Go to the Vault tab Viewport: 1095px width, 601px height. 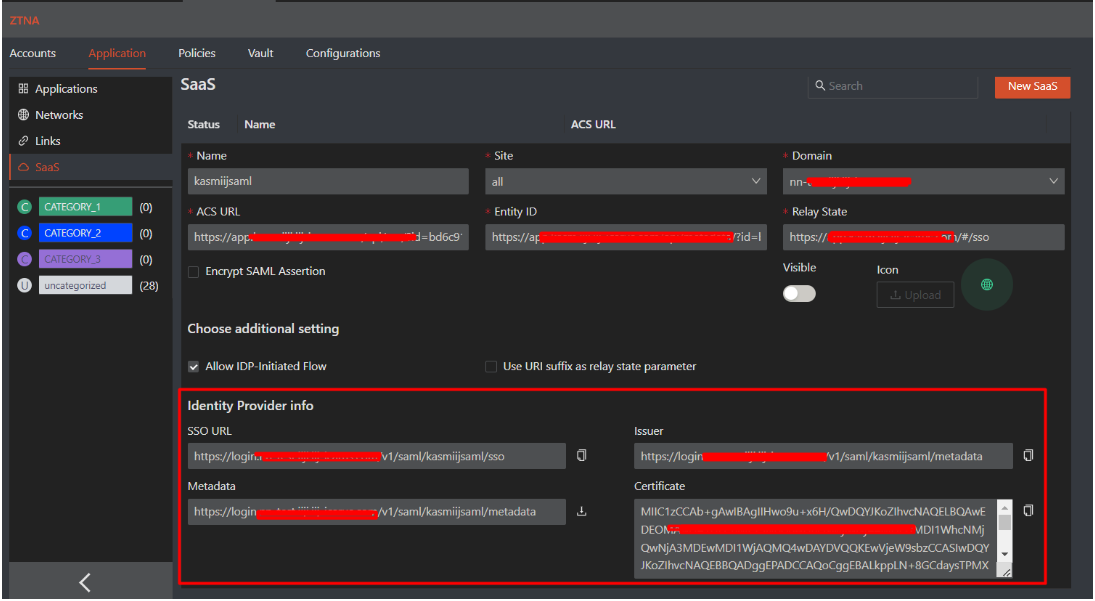pos(260,53)
